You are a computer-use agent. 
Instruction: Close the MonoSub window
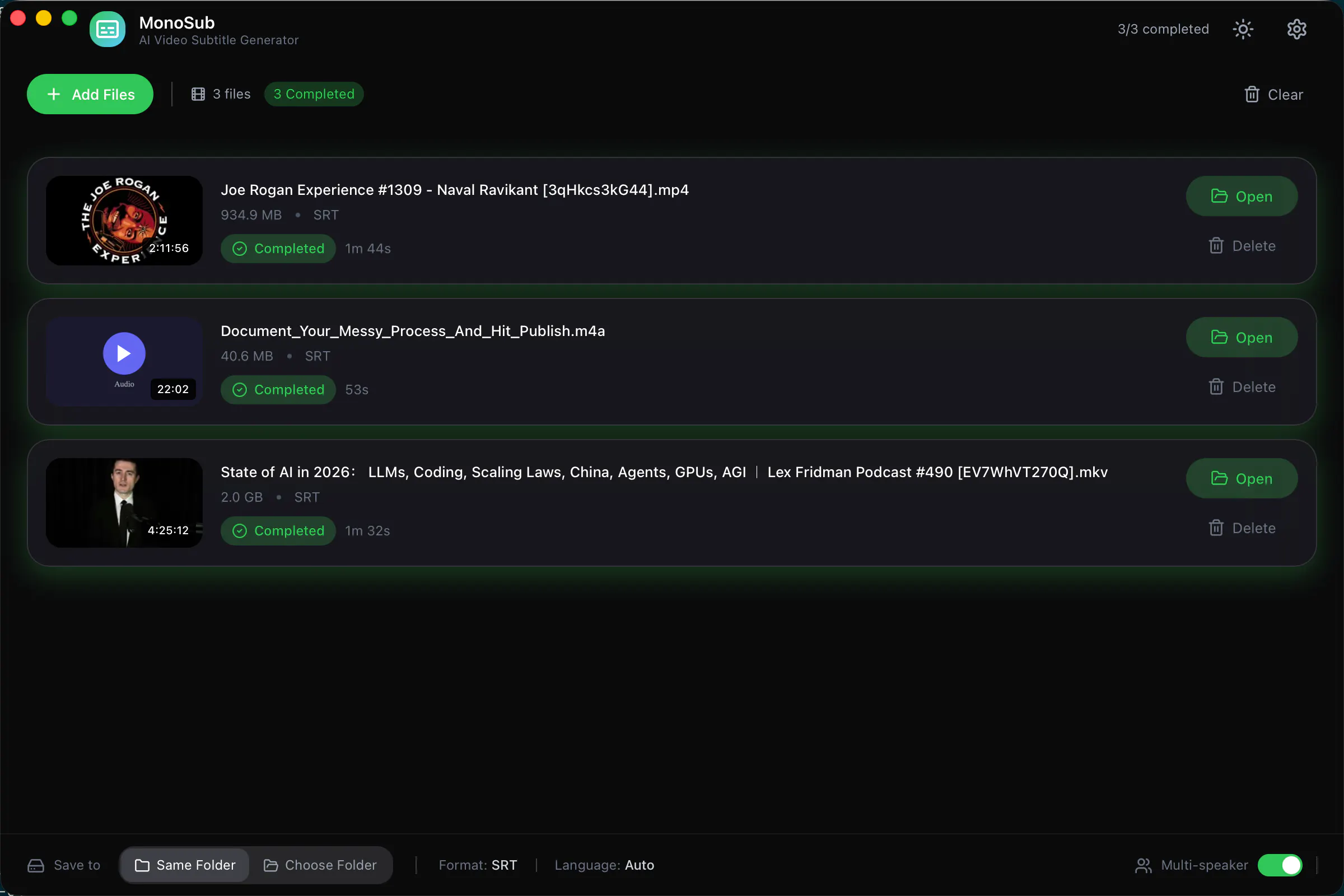point(18,18)
